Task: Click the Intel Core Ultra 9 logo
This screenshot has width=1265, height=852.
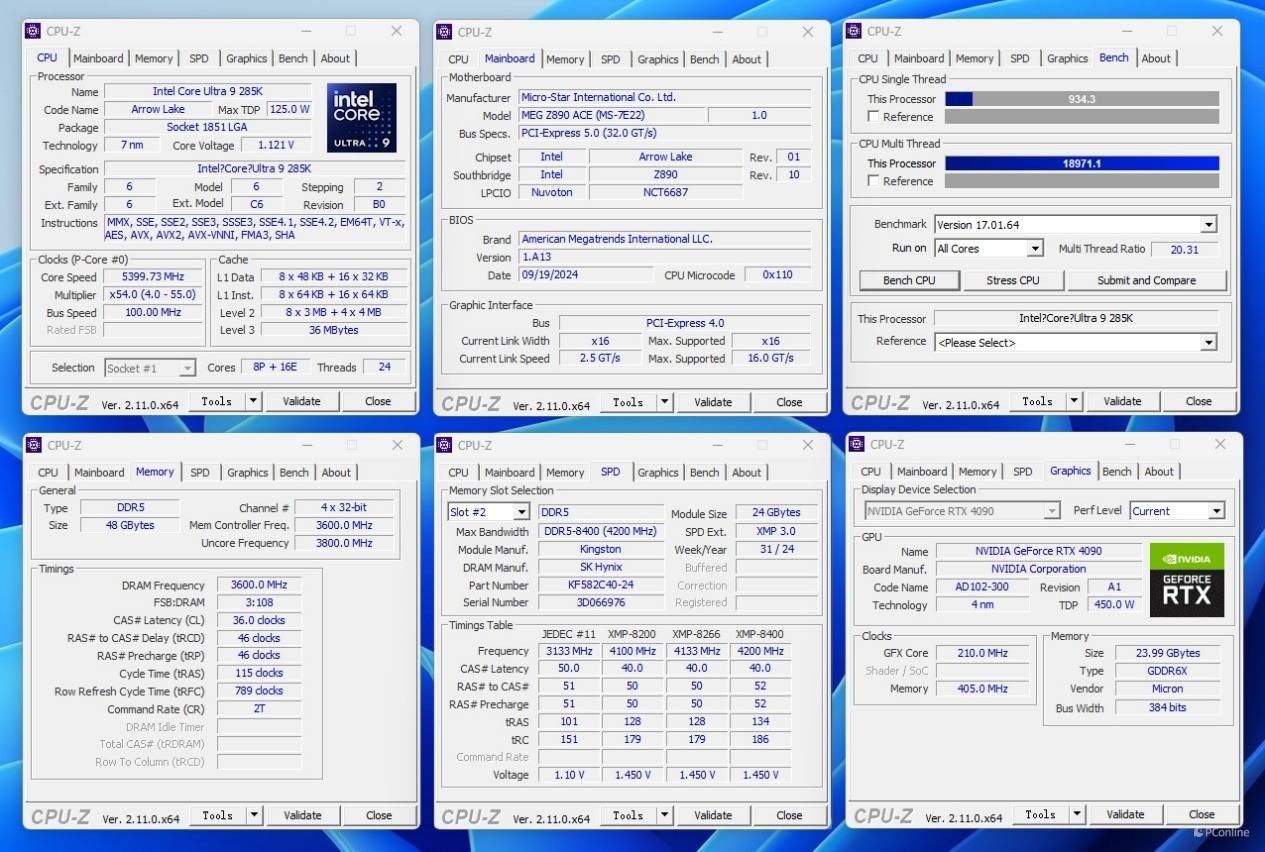Action: (361, 117)
